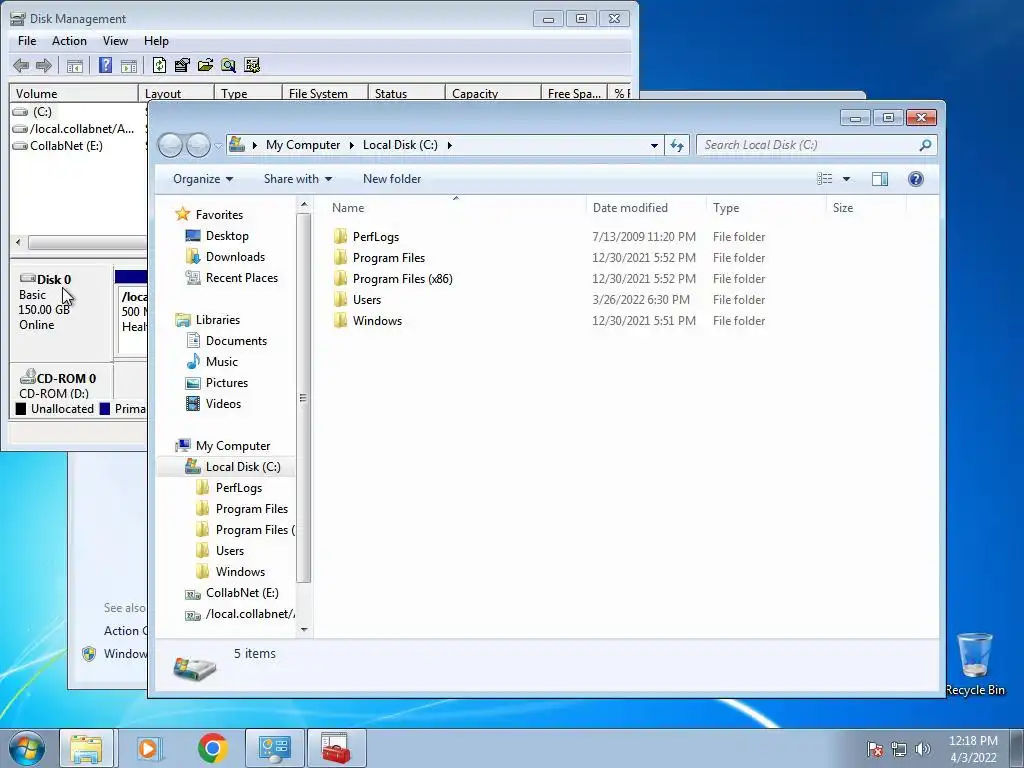Select Disk 0 in the graphical view
The image size is (1024, 768).
coord(61,312)
